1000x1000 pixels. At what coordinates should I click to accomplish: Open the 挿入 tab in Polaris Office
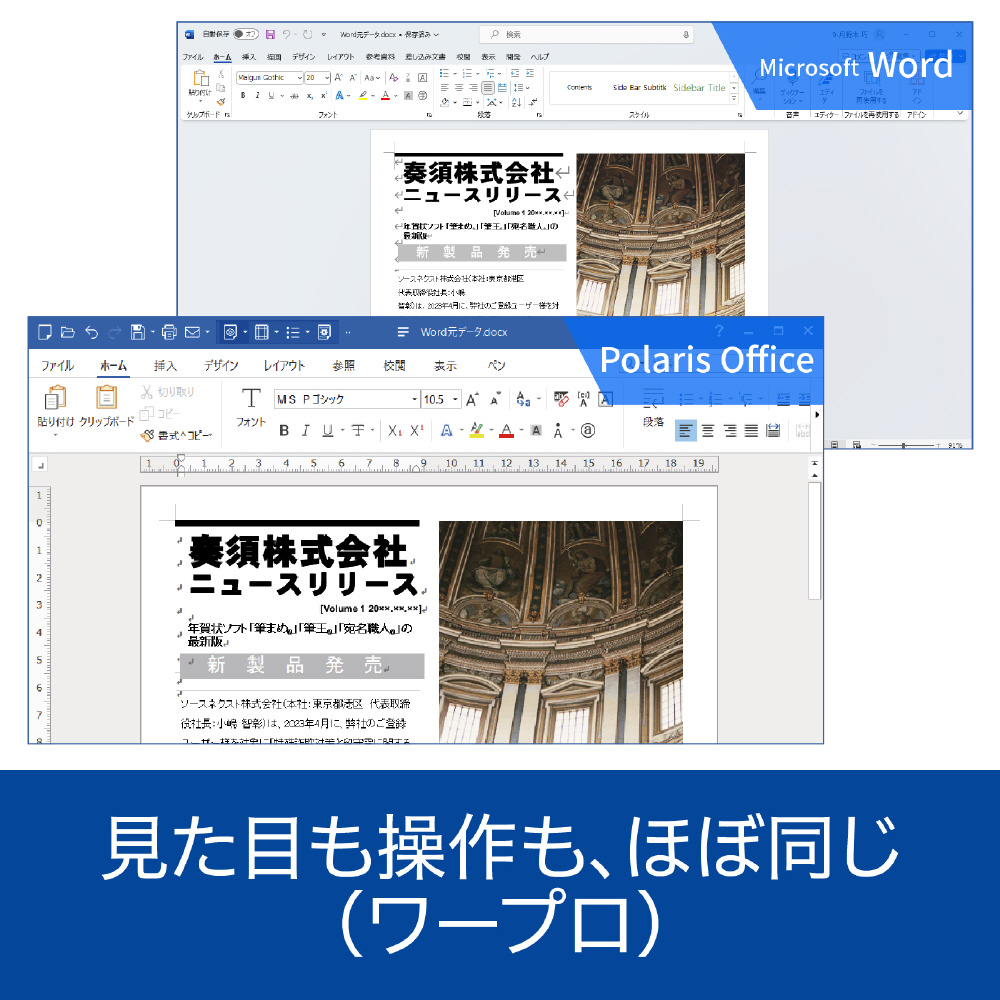point(165,366)
